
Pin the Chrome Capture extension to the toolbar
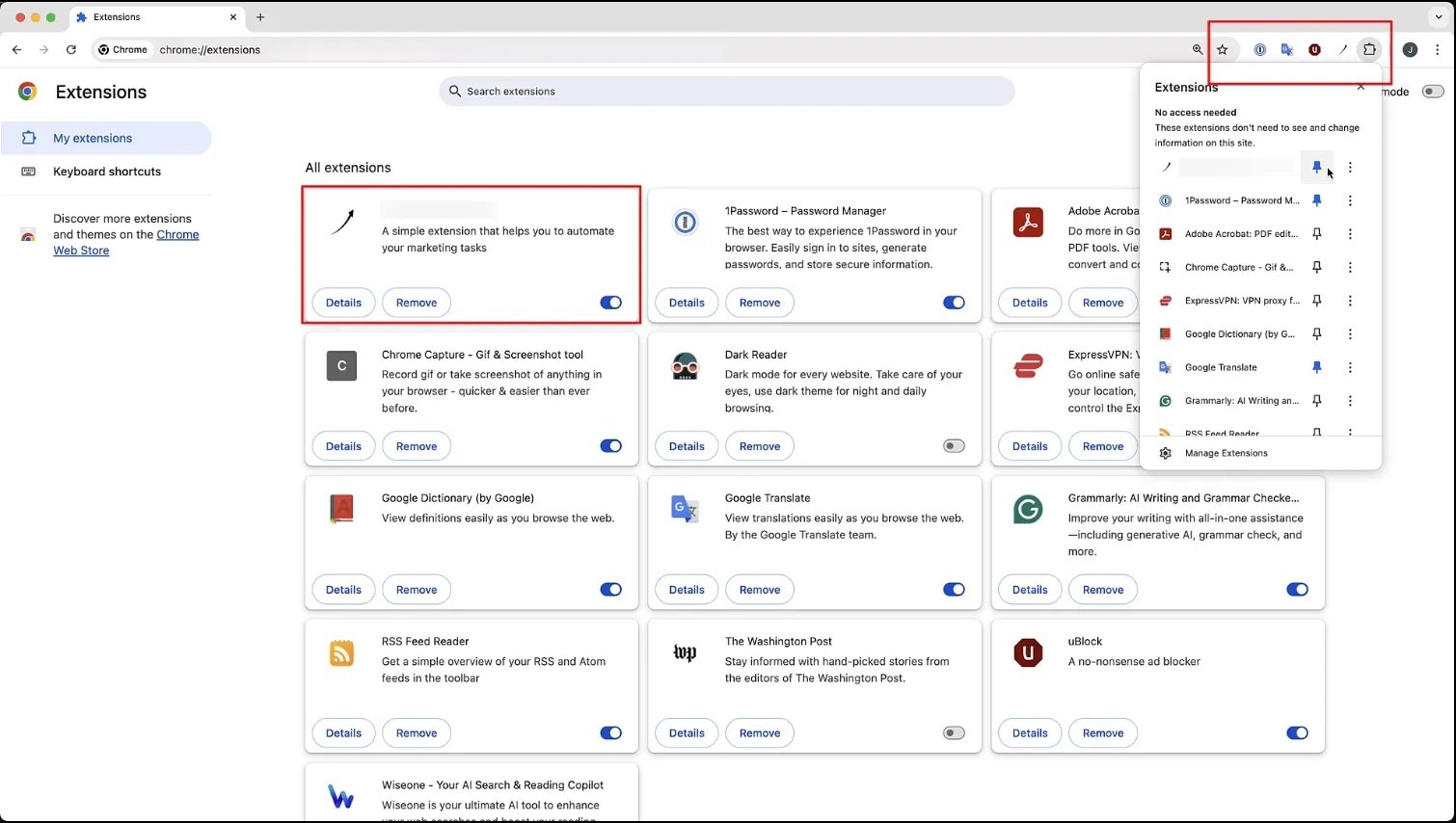1316,267
